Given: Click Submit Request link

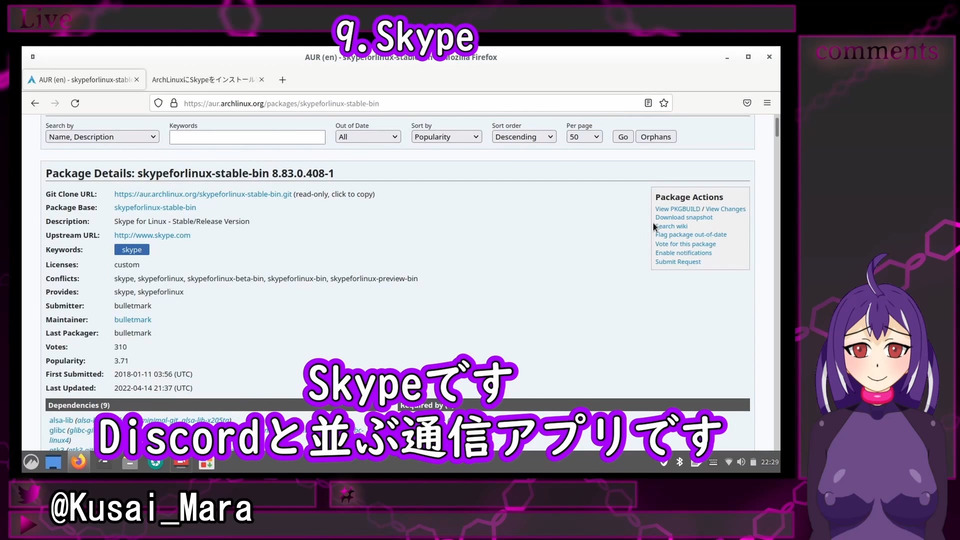Looking at the screenshot, I should (x=678, y=262).
